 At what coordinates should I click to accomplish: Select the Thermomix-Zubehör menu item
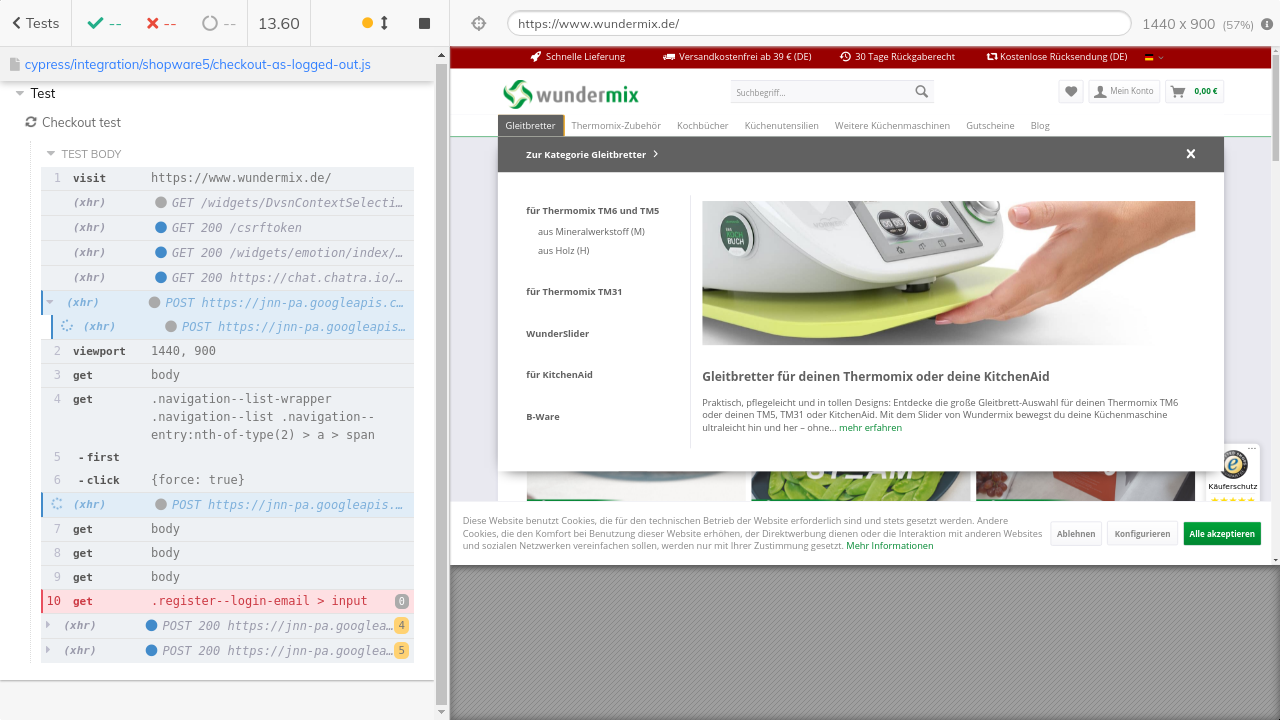coord(616,126)
